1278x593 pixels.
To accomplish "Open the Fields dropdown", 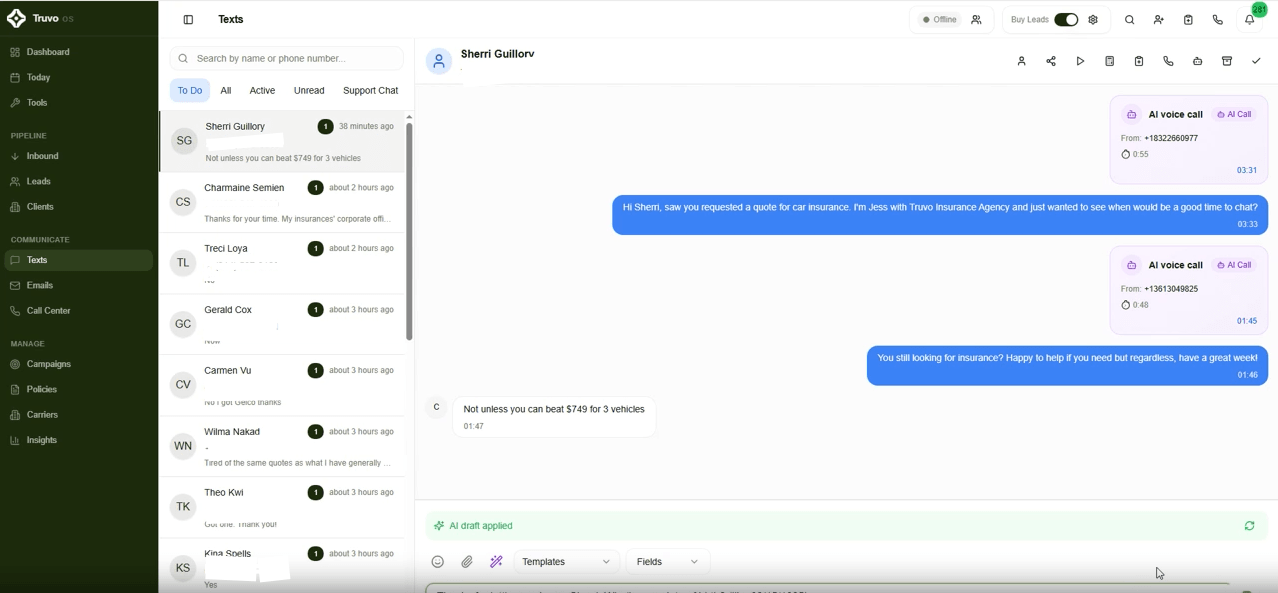I will 668,562.
